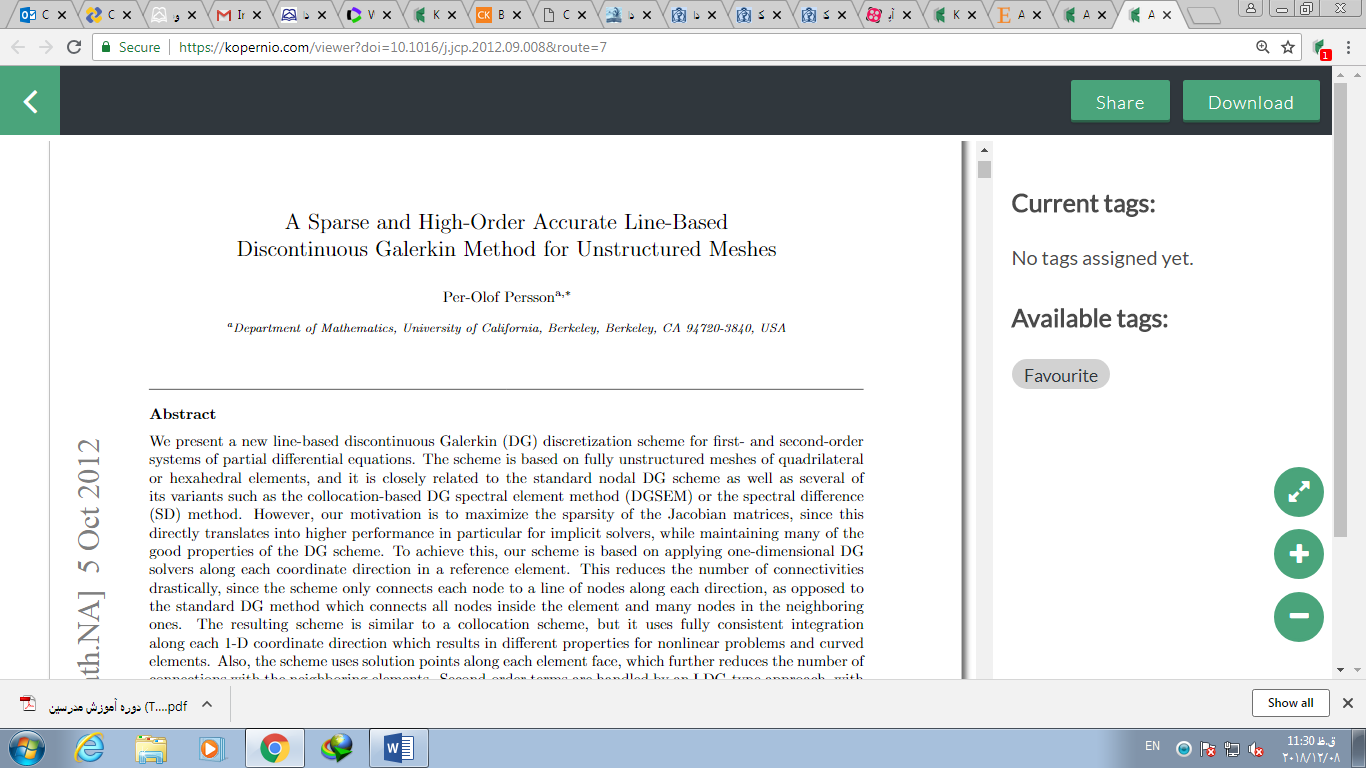Open Internet Explorer from the taskbar
The width and height of the screenshot is (1366, 768).
(x=90, y=747)
